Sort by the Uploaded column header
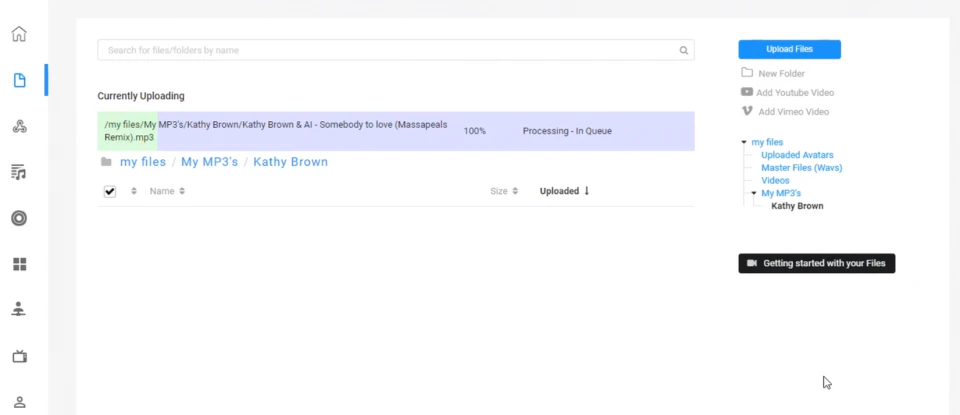The width and height of the screenshot is (960, 415). point(564,191)
